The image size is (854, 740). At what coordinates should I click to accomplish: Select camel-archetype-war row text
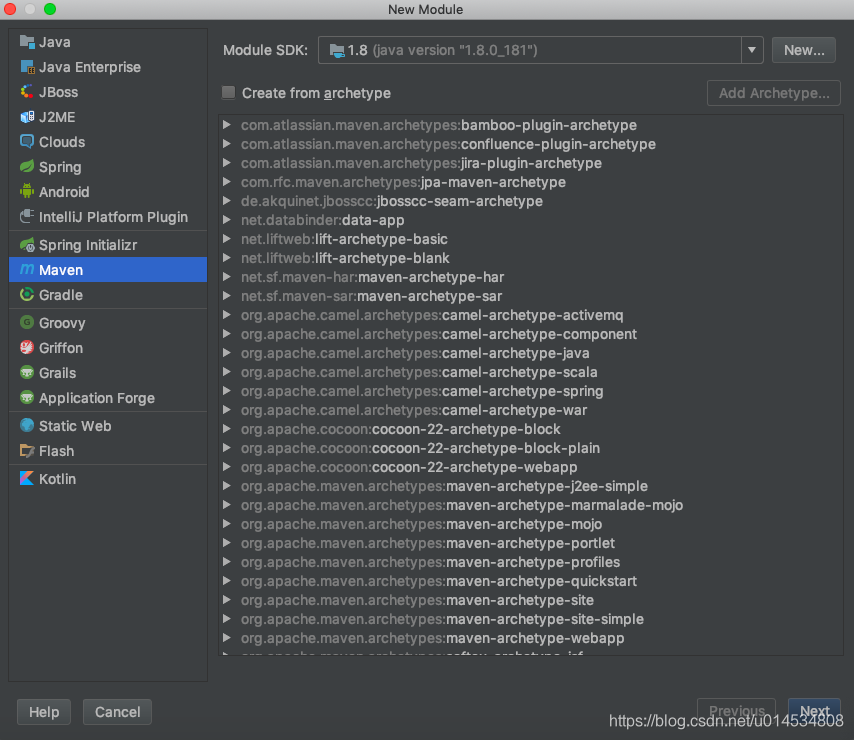click(x=414, y=410)
